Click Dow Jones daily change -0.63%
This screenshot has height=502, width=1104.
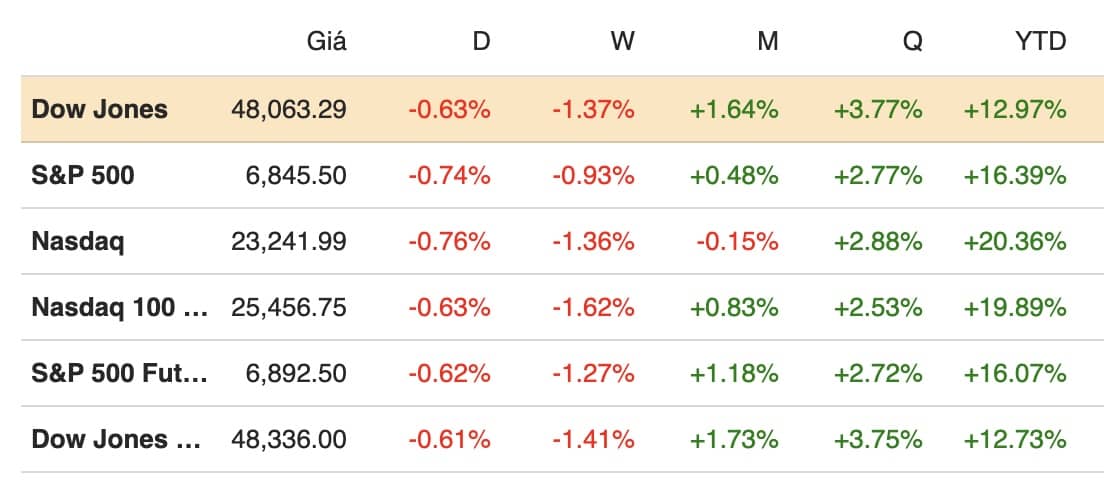[x=449, y=109]
